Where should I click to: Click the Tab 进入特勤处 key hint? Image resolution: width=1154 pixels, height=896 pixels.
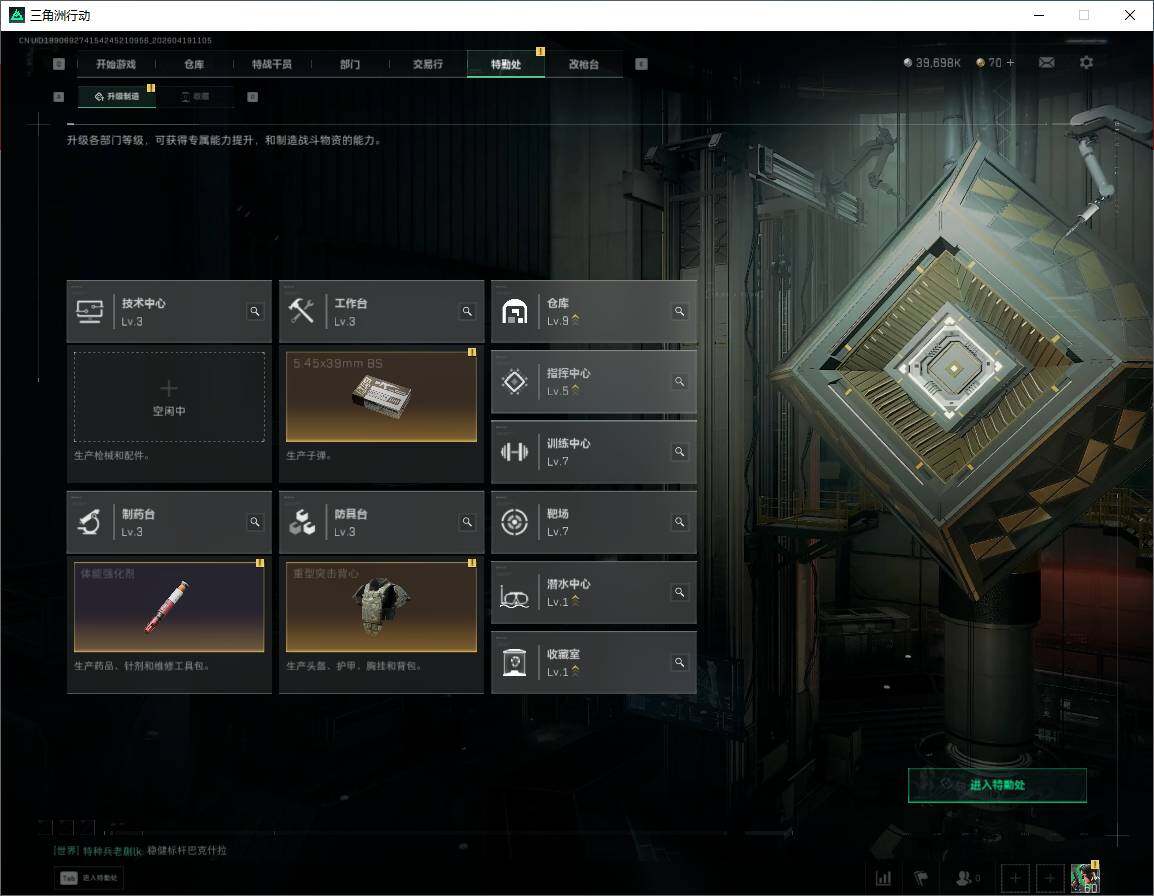click(88, 878)
